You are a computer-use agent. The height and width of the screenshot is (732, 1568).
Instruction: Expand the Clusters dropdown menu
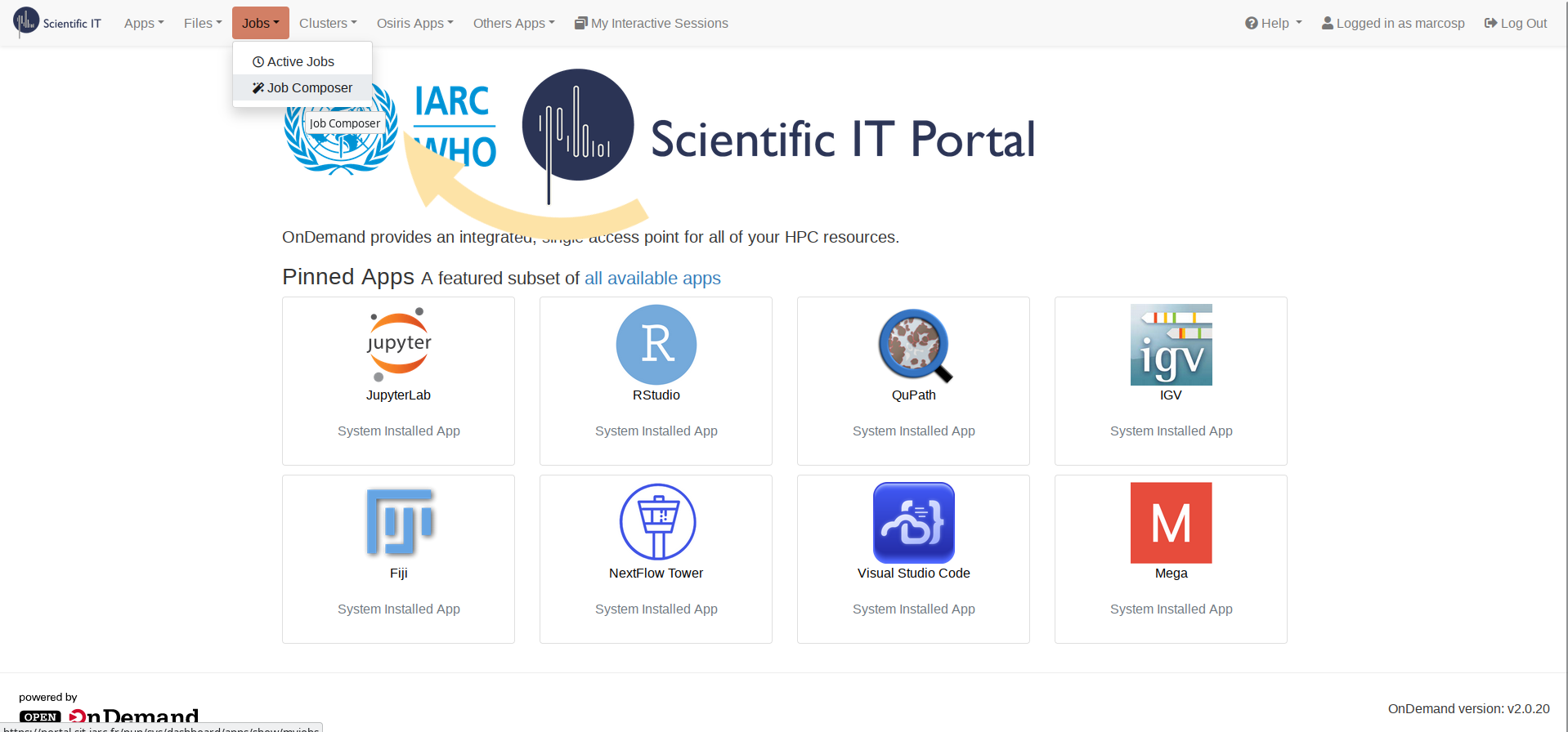coord(328,23)
